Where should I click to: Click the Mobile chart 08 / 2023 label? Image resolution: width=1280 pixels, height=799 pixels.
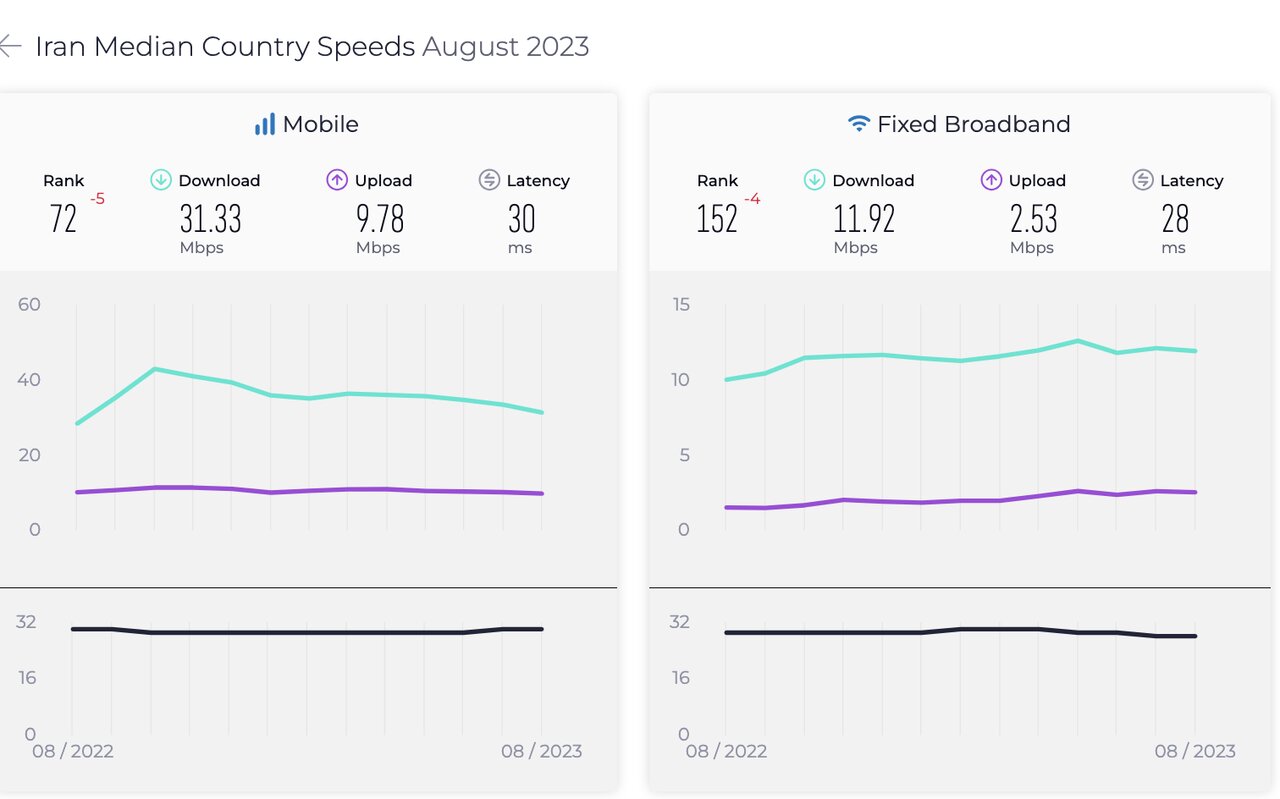click(541, 751)
